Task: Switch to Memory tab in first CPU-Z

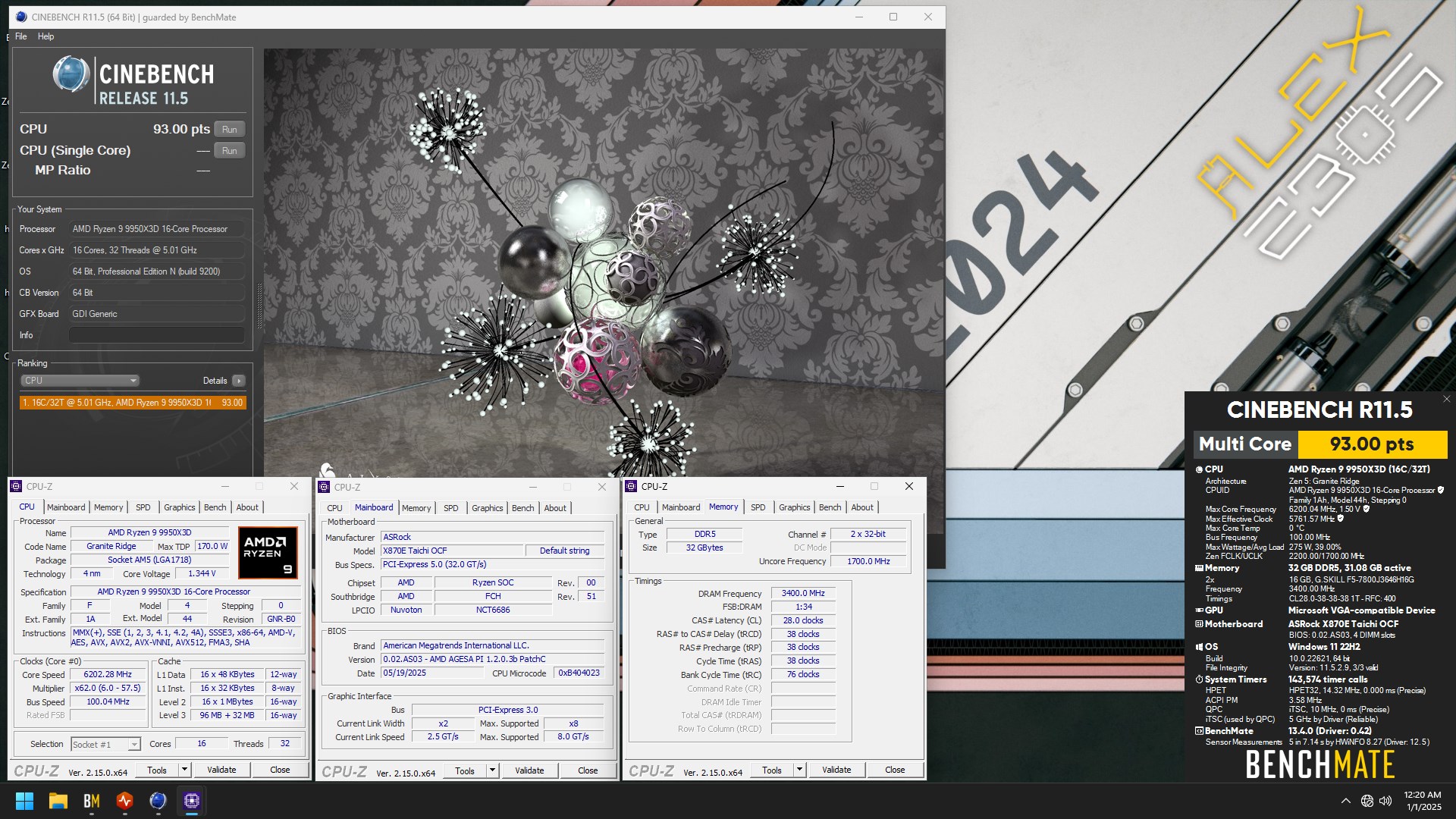Action: click(x=108, y=507)
